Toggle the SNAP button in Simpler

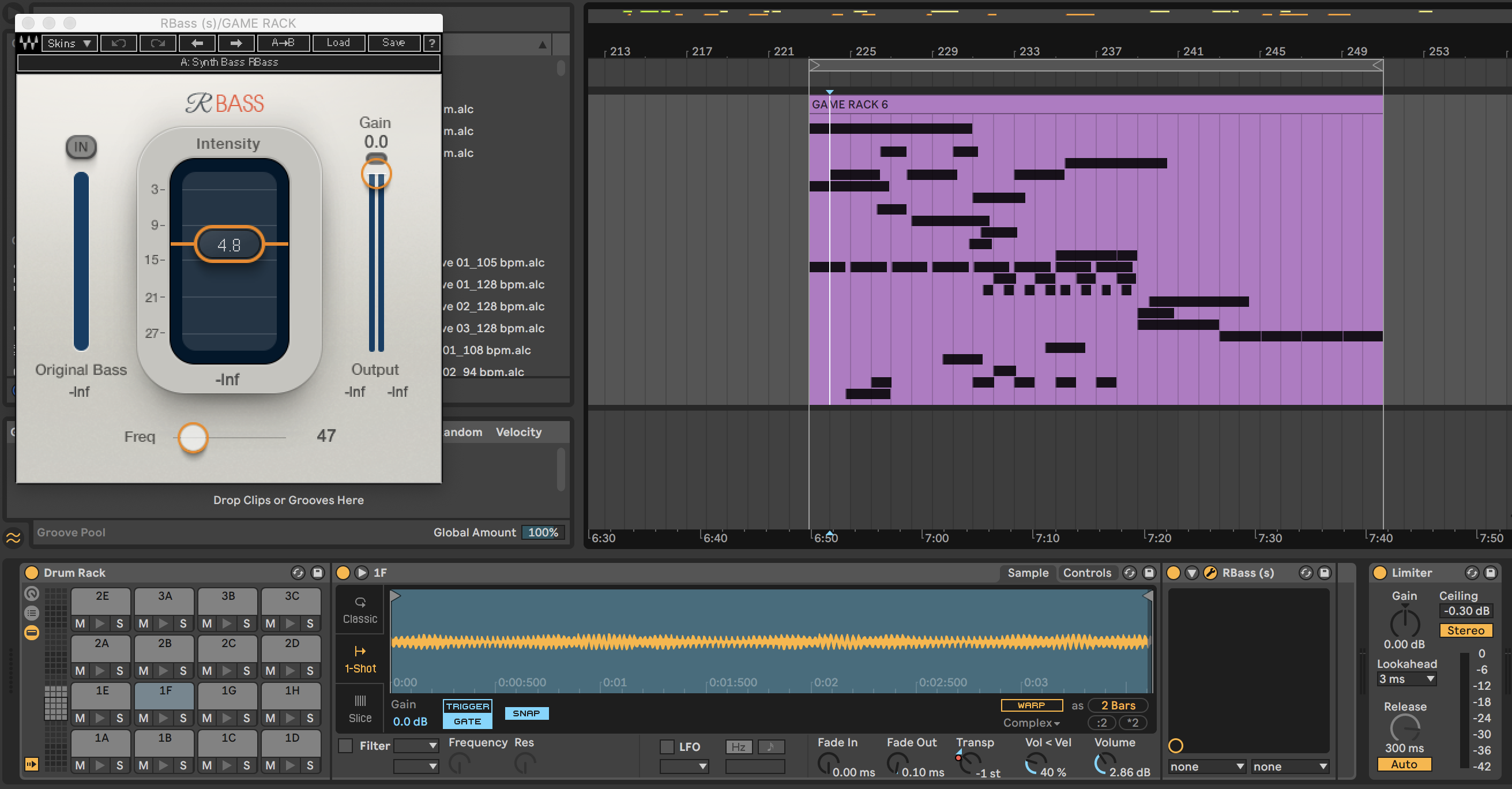click(526, 713)
